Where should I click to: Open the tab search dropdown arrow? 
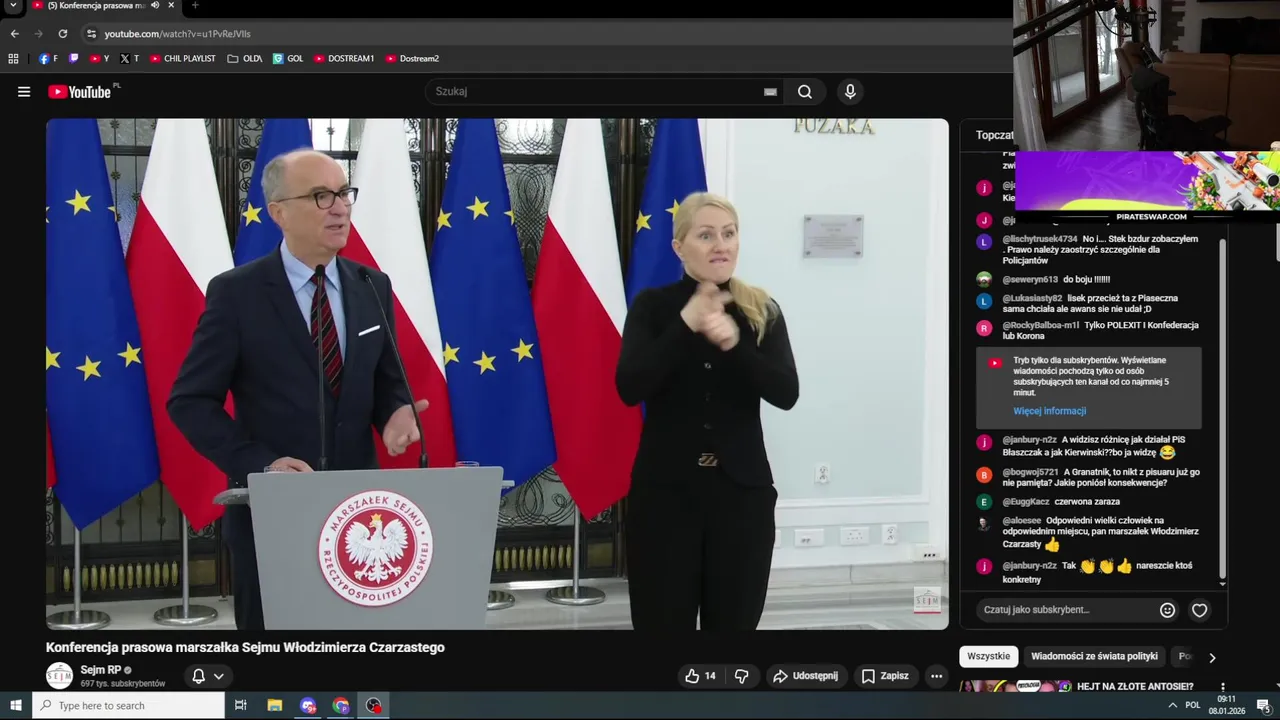pos(13,6)
